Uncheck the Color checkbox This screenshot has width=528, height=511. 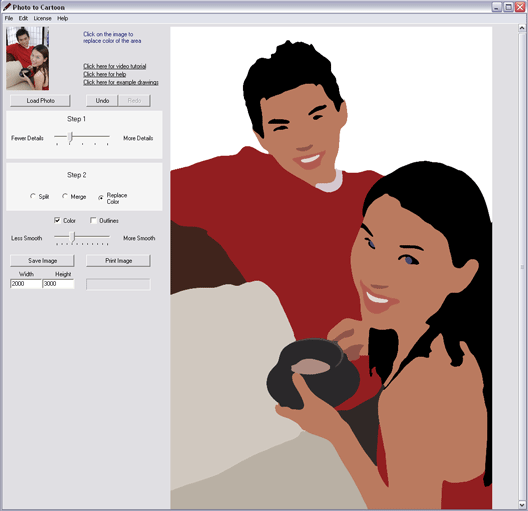click(57, 220)
